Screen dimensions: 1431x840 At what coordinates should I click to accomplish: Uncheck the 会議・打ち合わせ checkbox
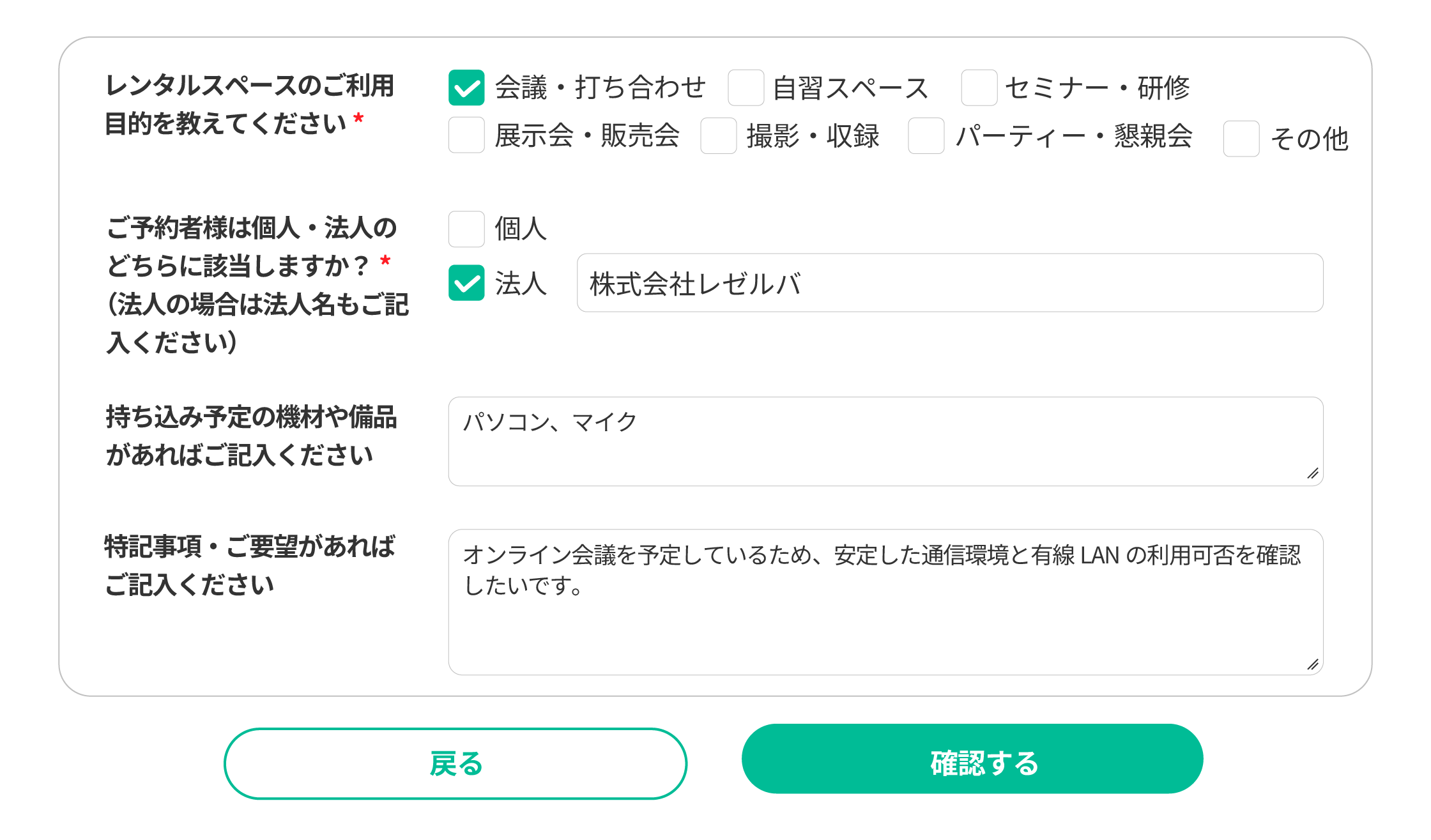466,88
